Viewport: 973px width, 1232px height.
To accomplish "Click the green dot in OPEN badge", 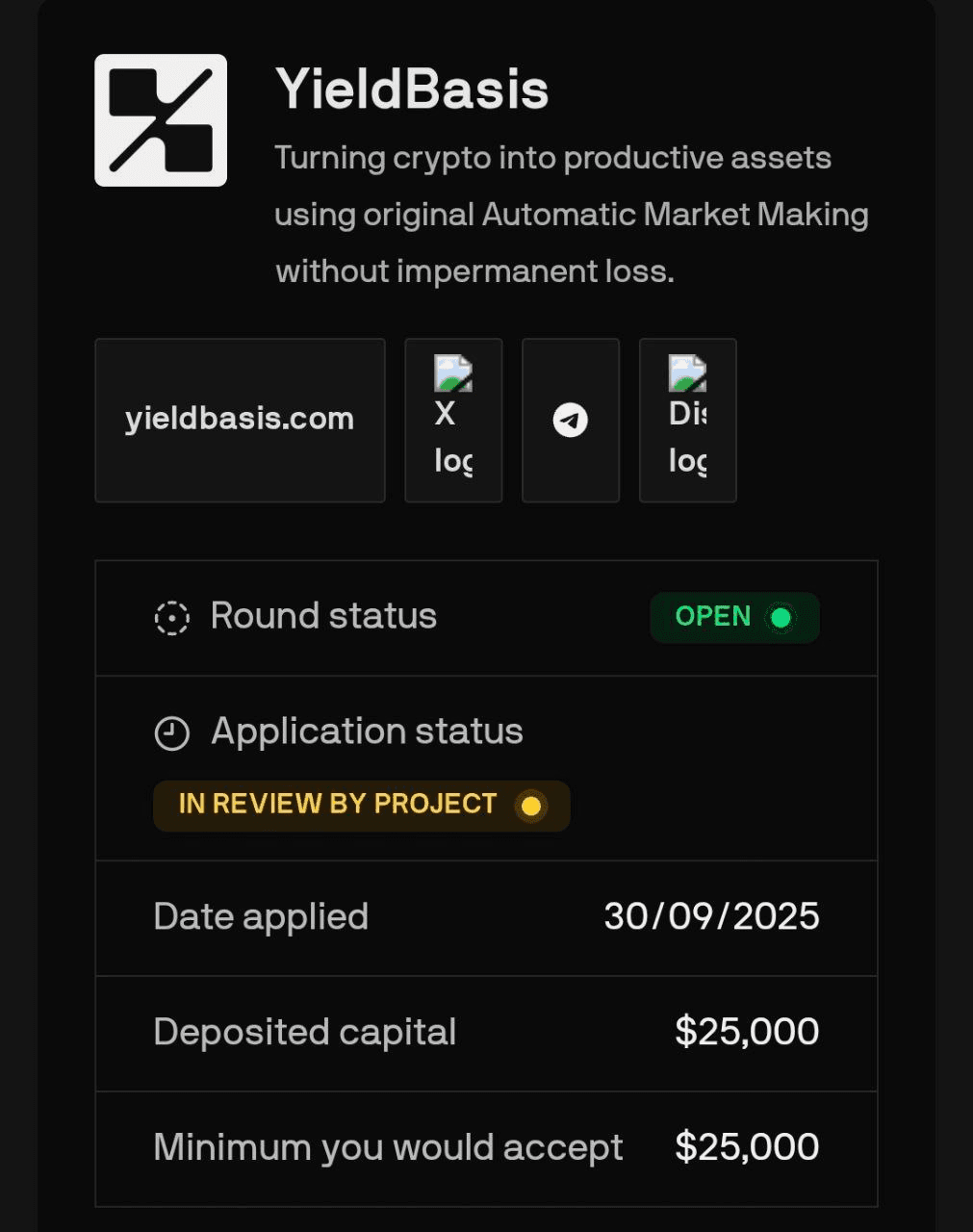I will point(781,618).
